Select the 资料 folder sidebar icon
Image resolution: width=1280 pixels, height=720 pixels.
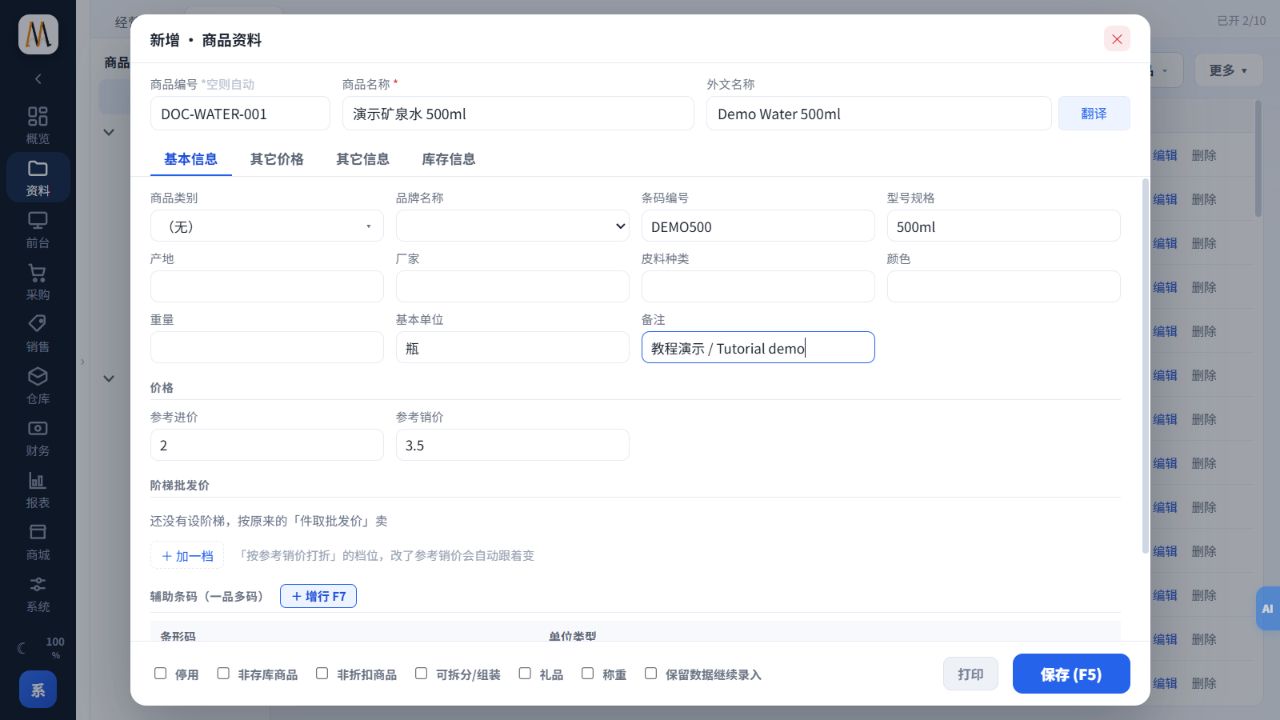coord(37,177)
